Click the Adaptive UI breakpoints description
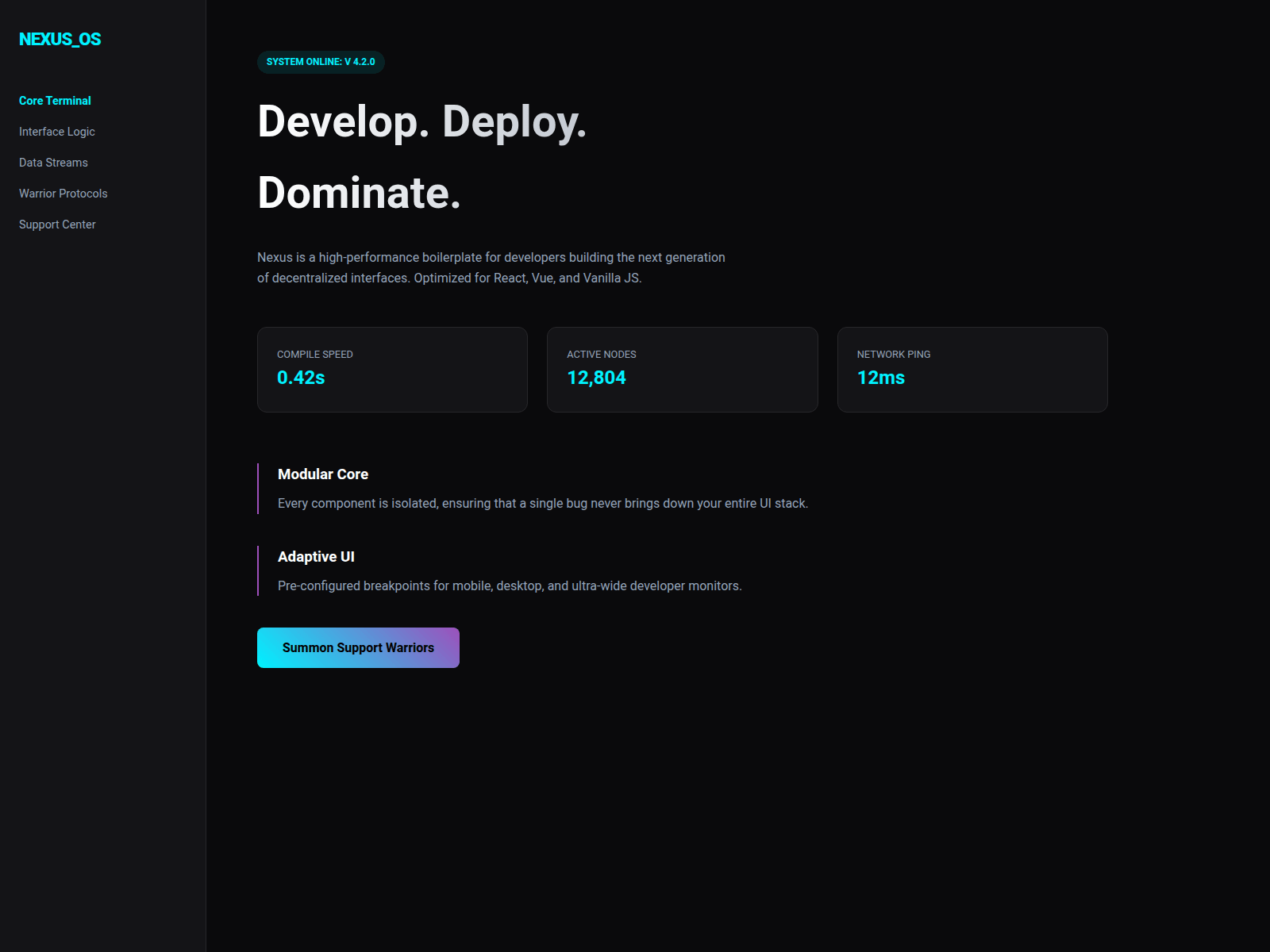 (x=510, y=586)
